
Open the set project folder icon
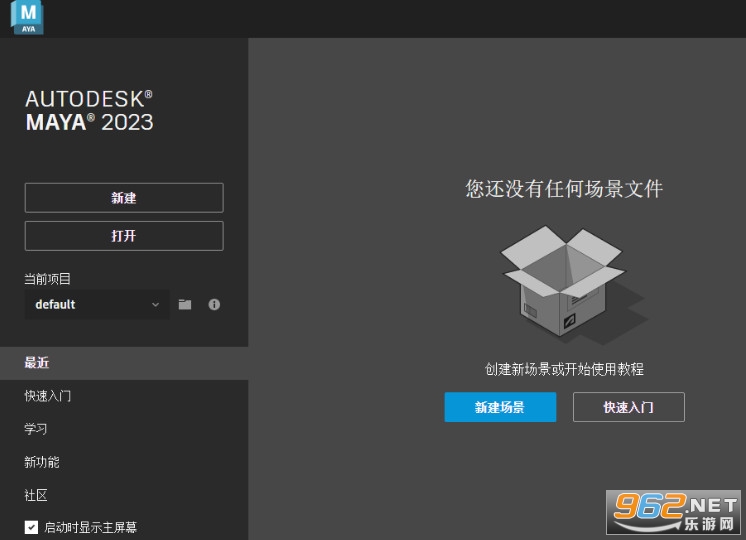[185, 304]
